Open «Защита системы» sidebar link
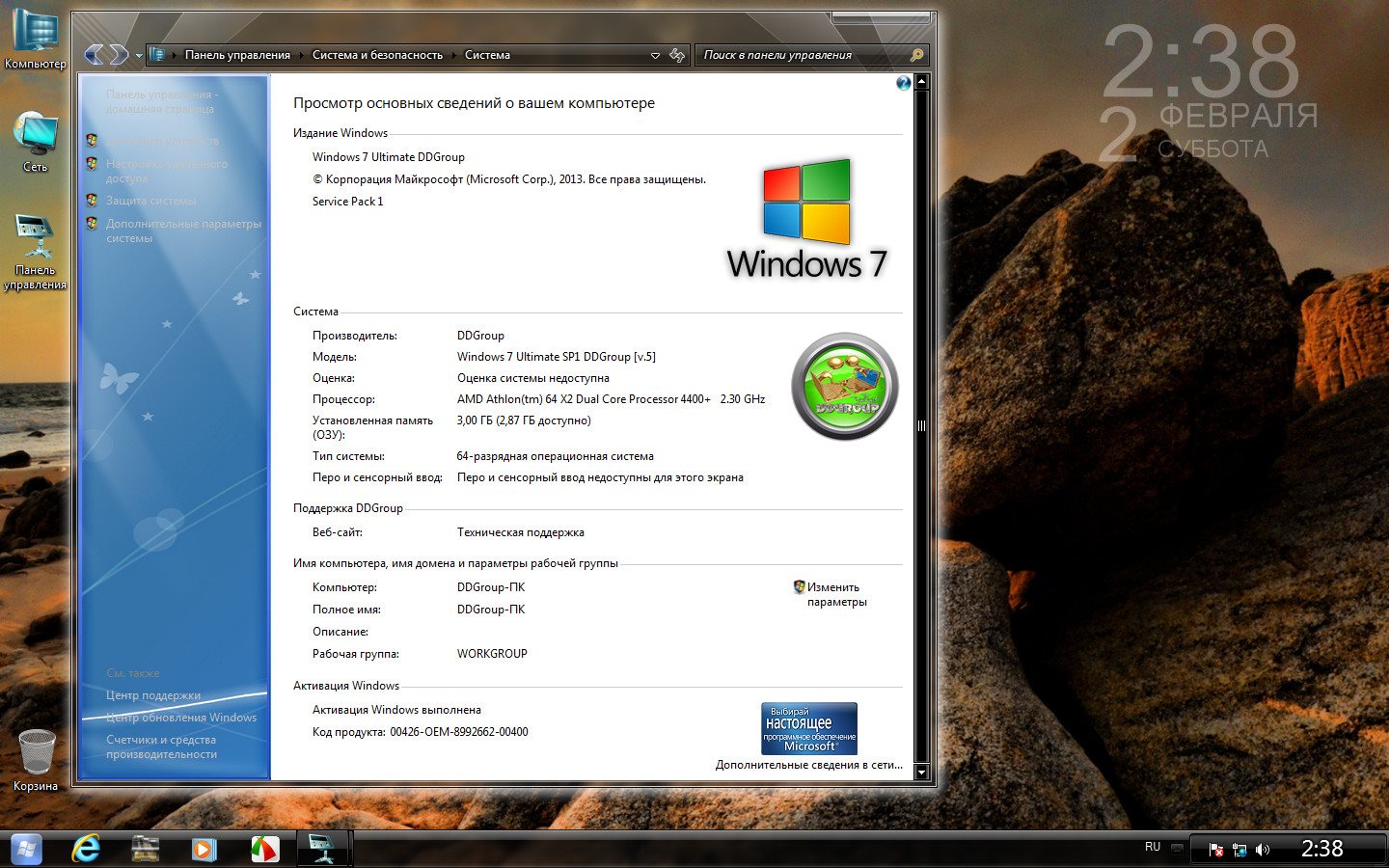Screen dimensions: 1389x868 [x=150, y=201]
